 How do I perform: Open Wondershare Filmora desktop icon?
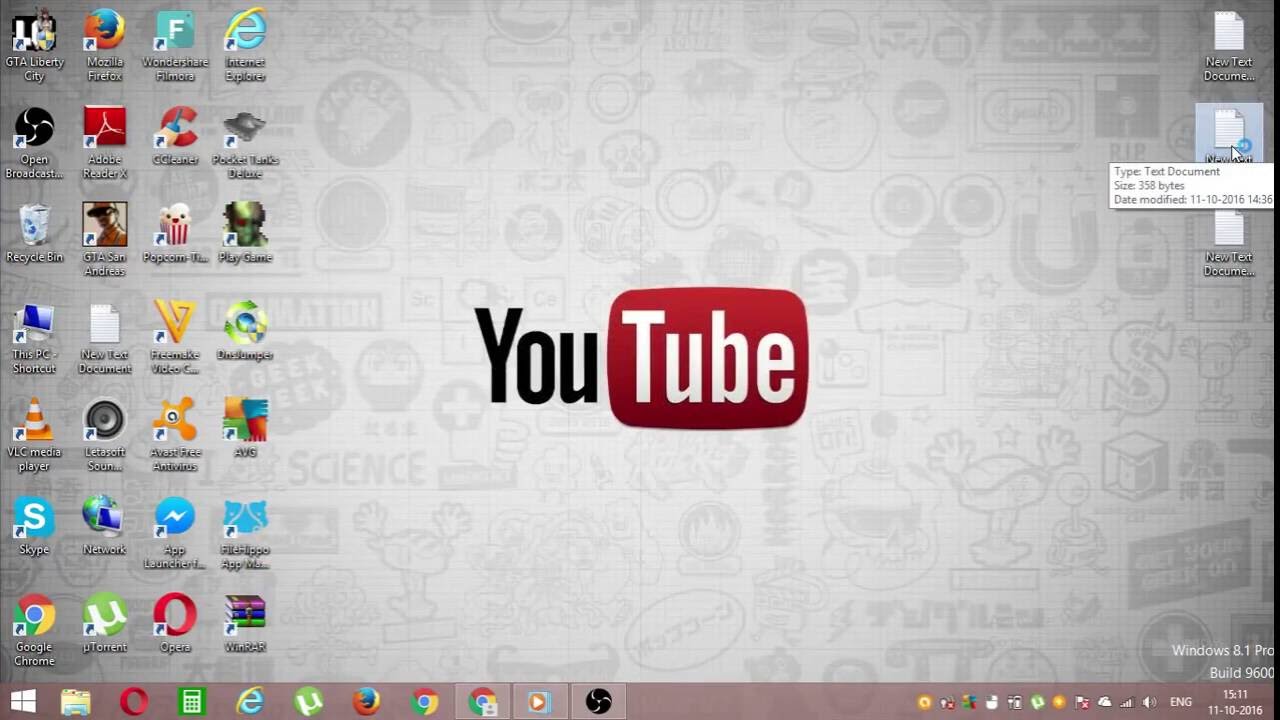point(175,45)
